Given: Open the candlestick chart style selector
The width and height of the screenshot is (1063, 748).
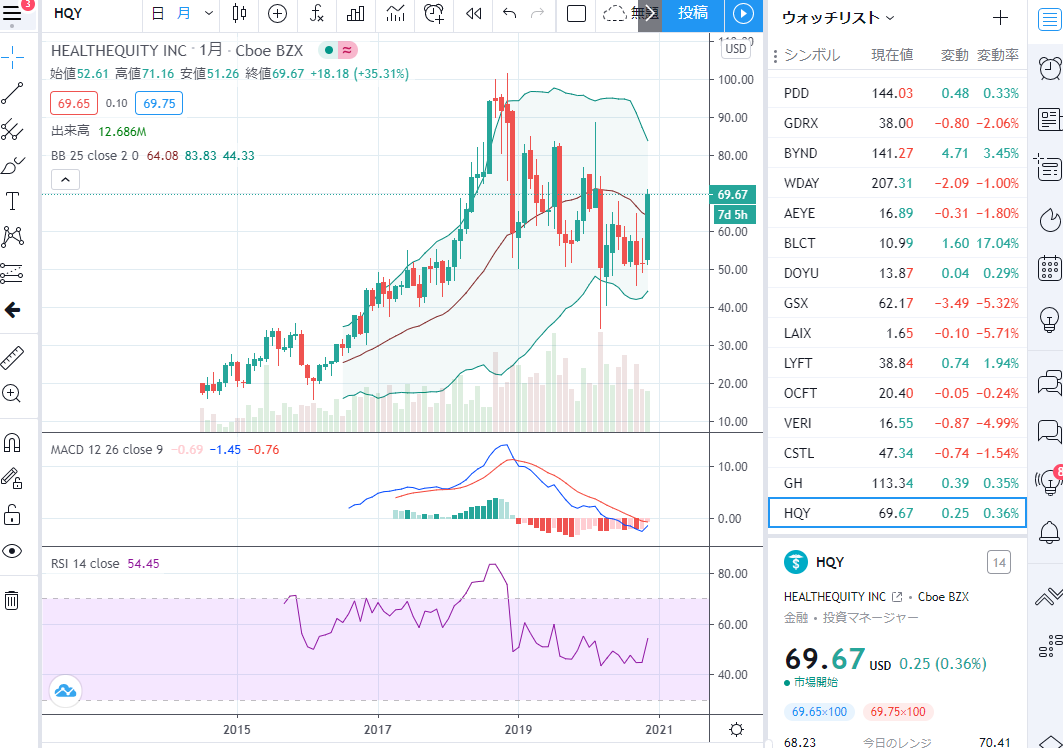Looking at the screenshot, I should coord(239,13).
